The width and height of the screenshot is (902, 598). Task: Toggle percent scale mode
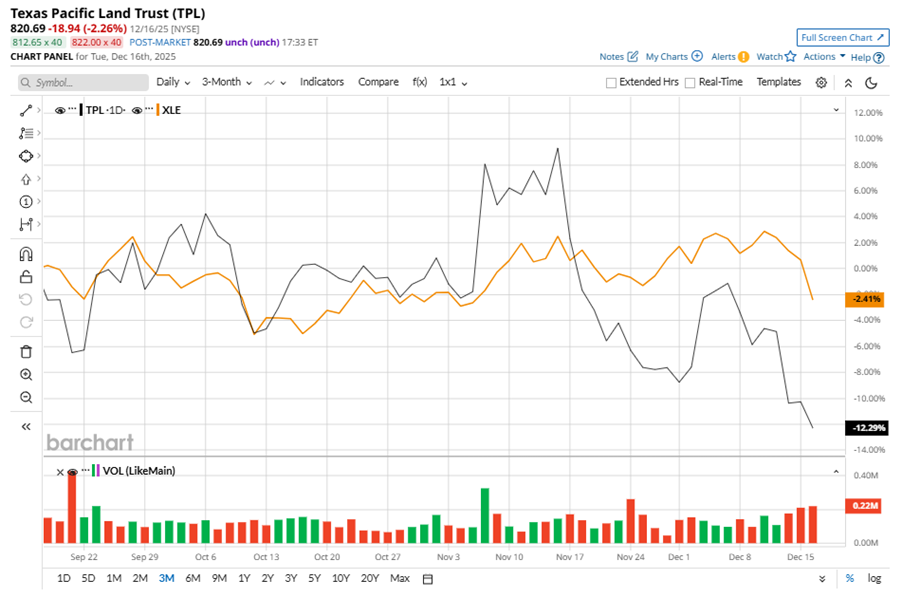tap(850, 578)
